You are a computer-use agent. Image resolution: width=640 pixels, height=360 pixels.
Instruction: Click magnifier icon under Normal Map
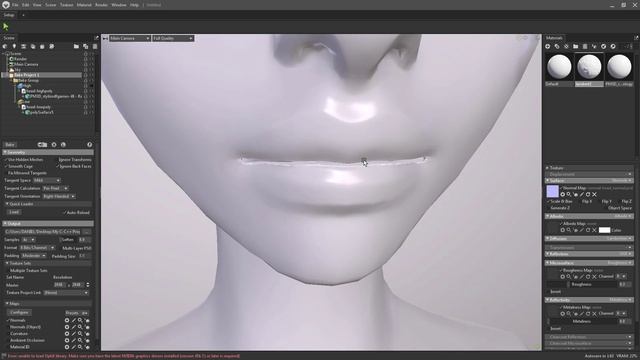pos(569,195)
